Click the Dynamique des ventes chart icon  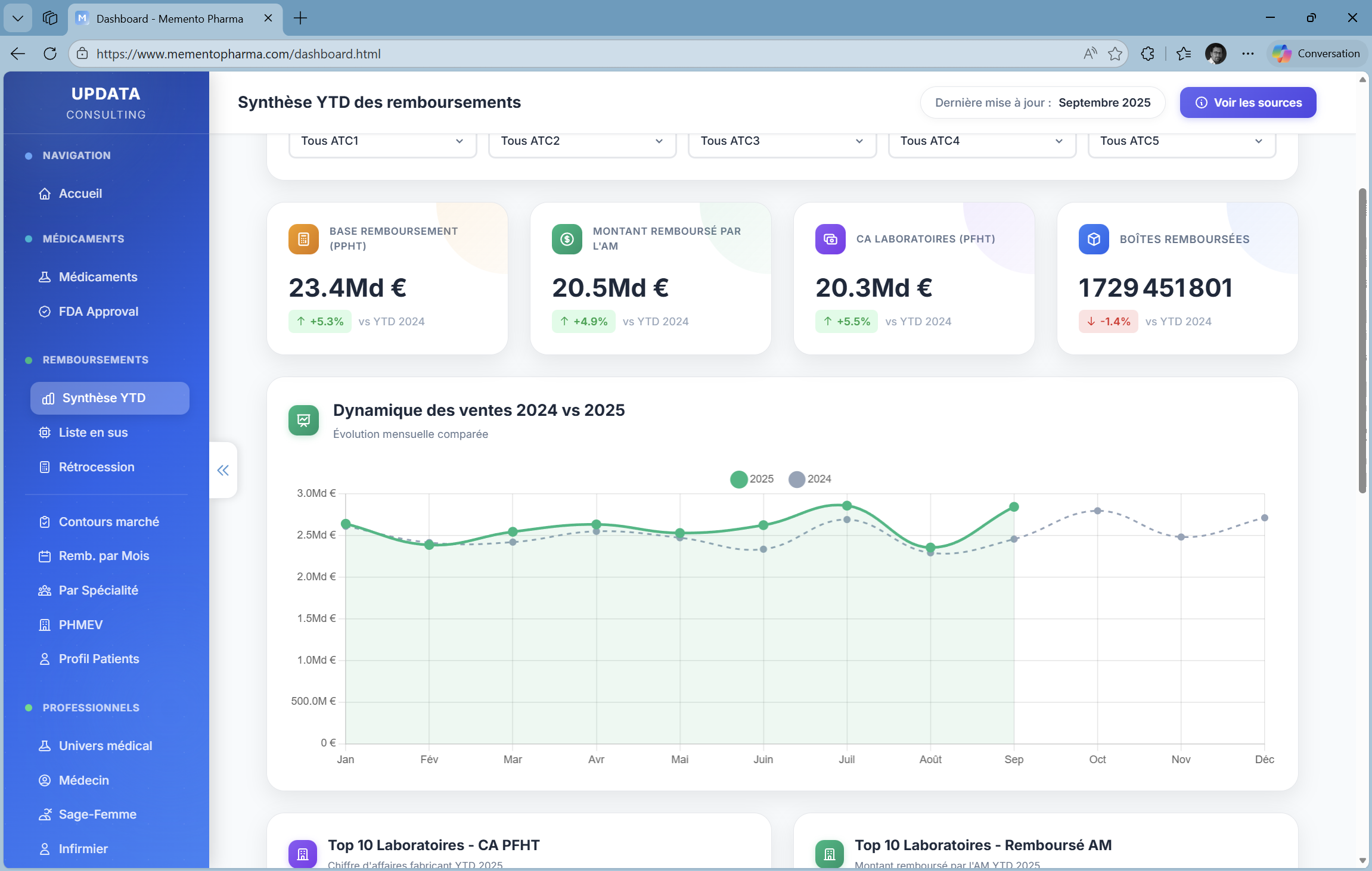point(303,420)
